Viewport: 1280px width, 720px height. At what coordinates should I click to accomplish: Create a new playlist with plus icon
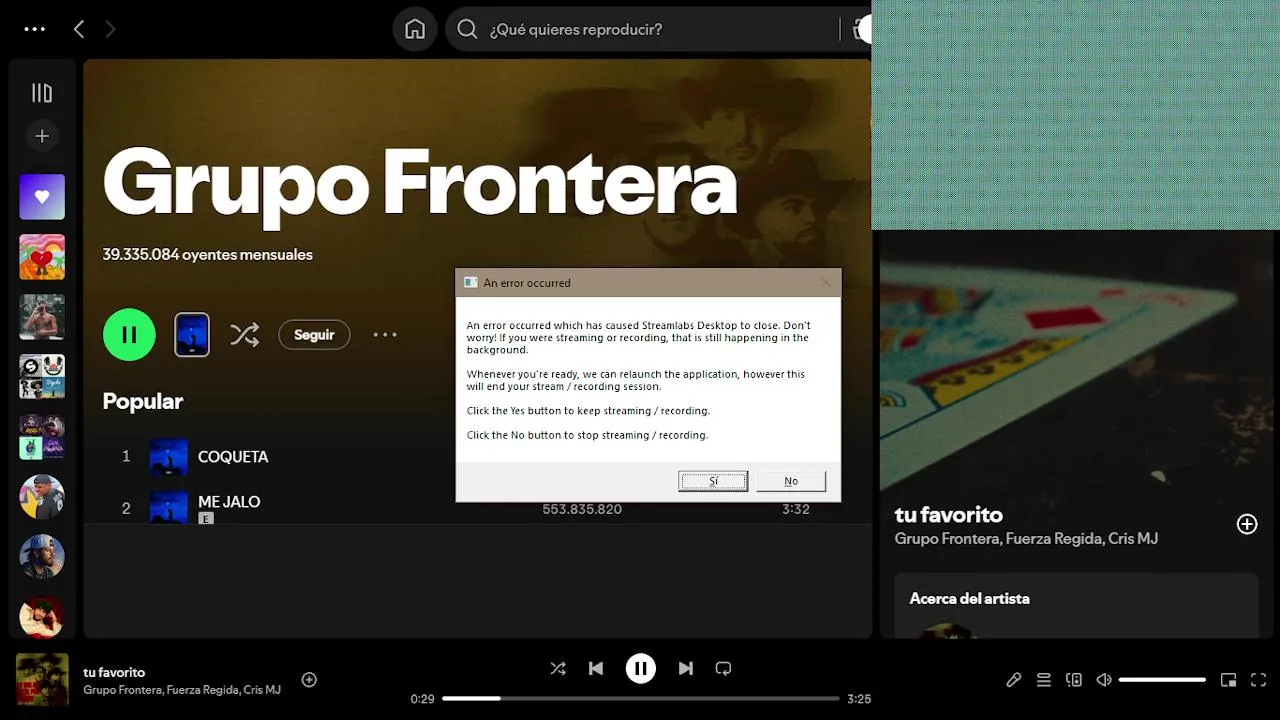click(42, 136)
